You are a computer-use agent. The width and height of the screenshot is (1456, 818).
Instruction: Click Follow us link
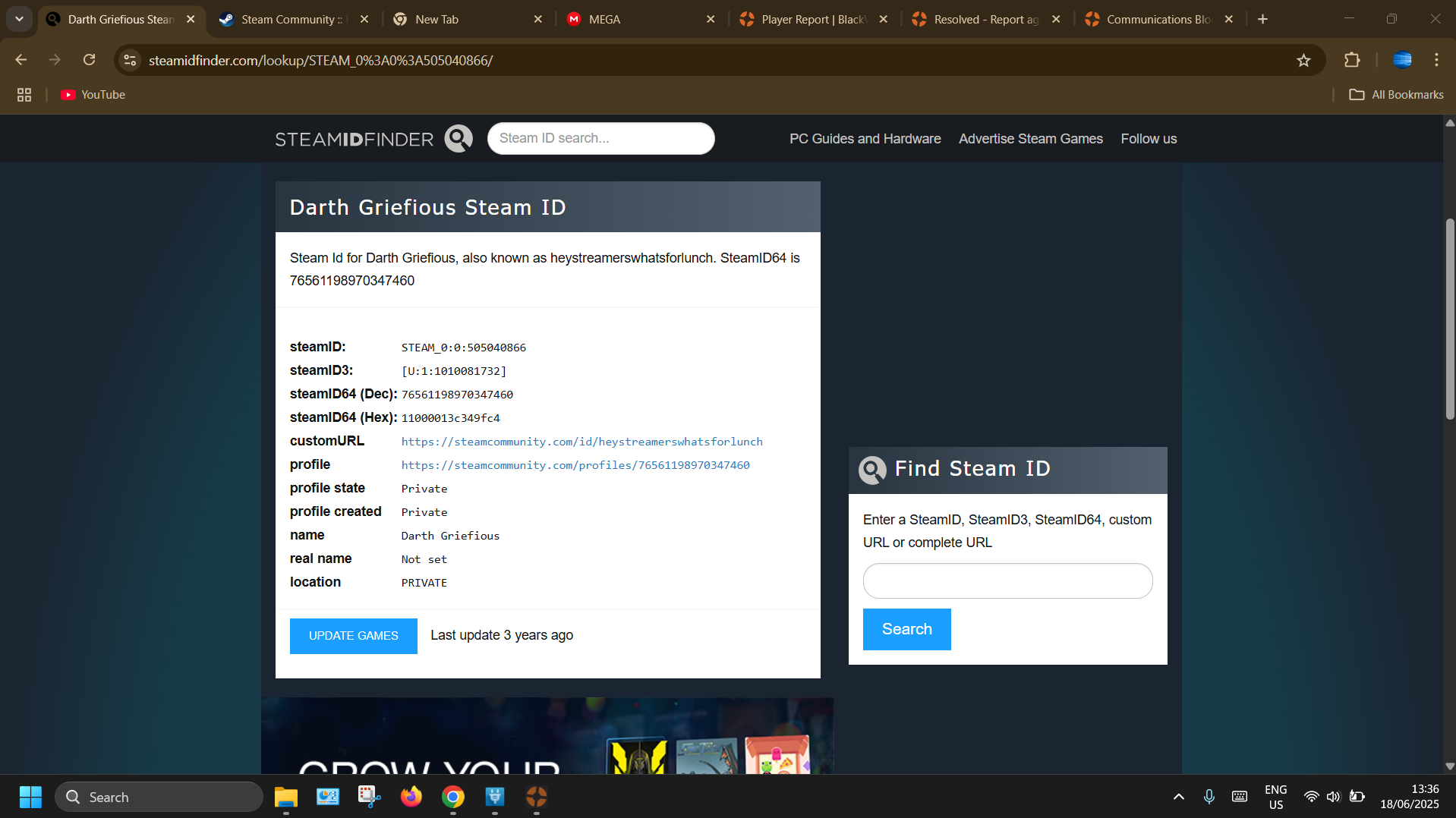(x=1149, y=139)
